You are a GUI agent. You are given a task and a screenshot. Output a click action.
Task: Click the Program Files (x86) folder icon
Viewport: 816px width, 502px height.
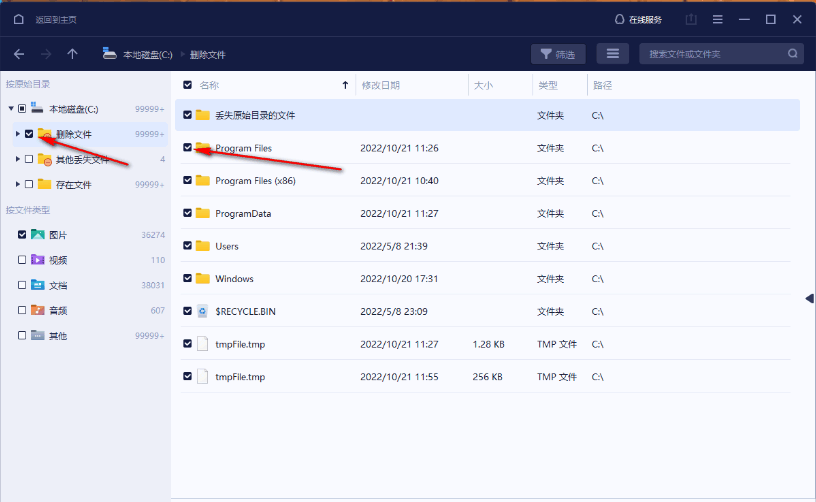click(202, 181)
